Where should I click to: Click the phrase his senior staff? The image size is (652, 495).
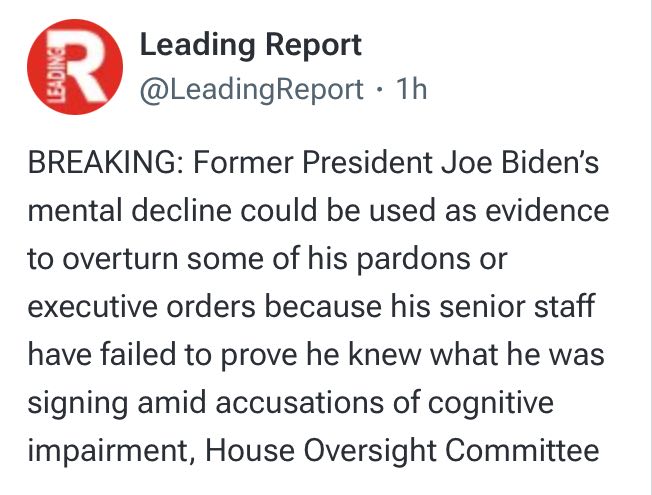[x=493, y=306]
